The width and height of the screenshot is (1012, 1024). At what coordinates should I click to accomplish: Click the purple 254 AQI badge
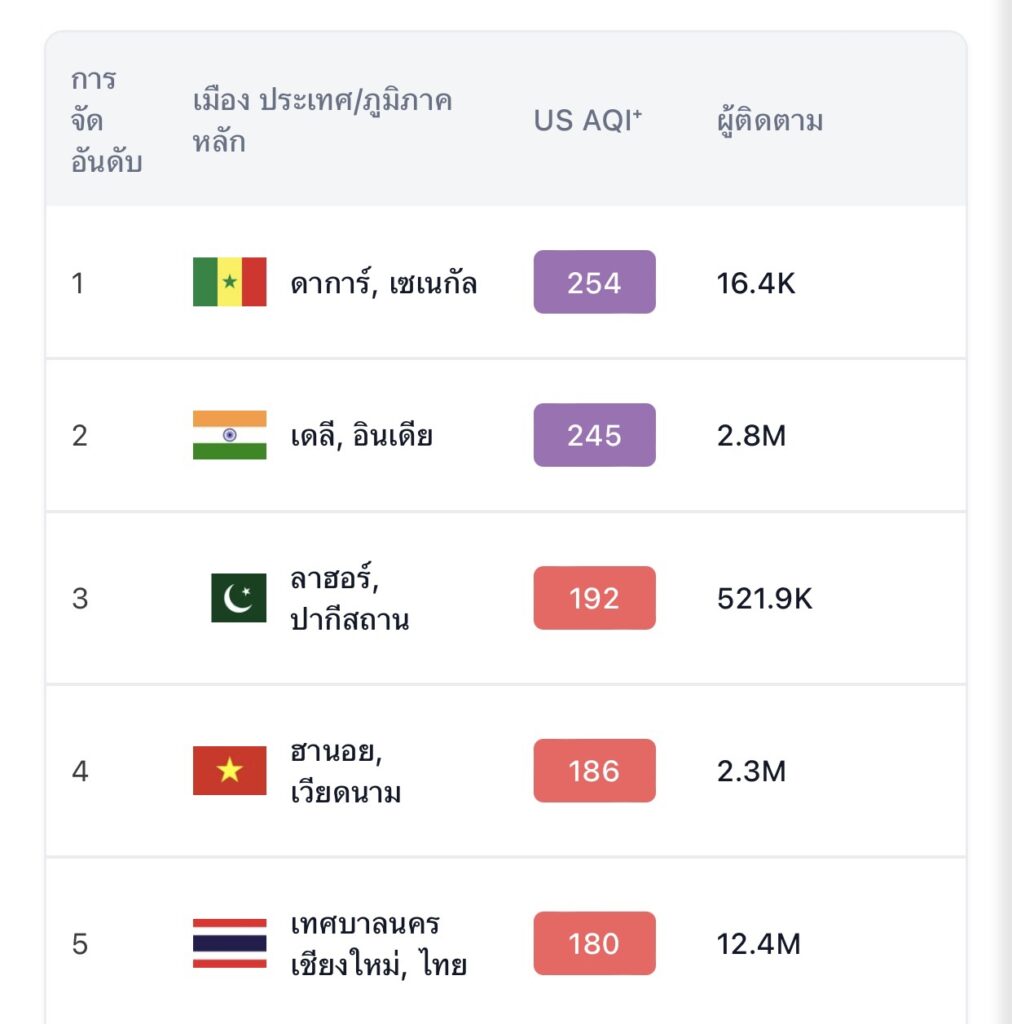[594, 283]
